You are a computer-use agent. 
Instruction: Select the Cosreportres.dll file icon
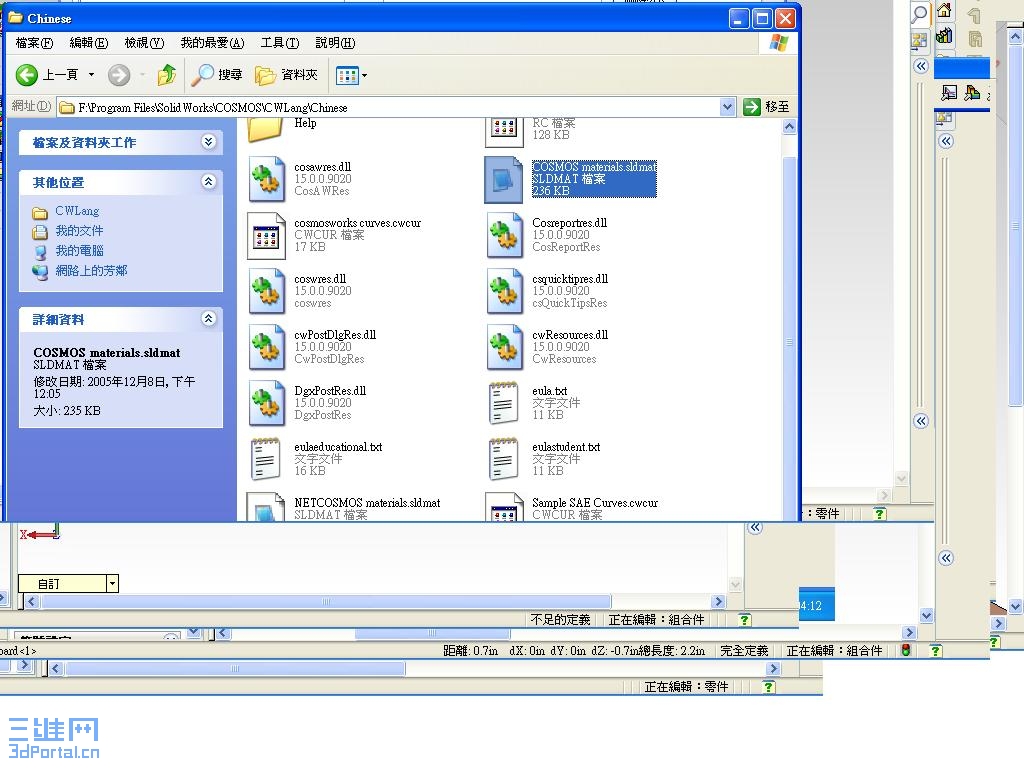(505, 236)
